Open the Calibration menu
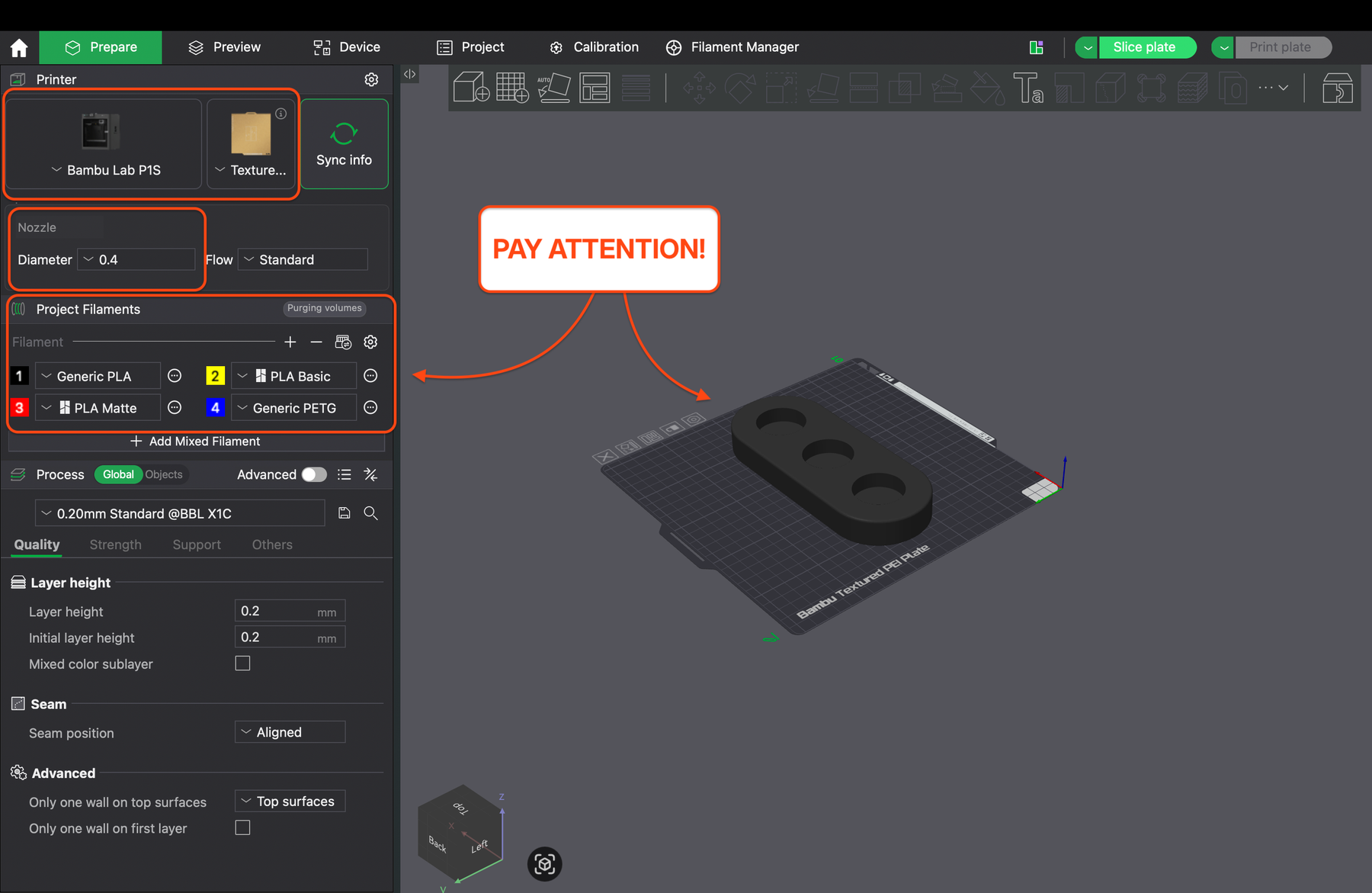This screenshot has width=1372, height=893. (x=594, y=47)
